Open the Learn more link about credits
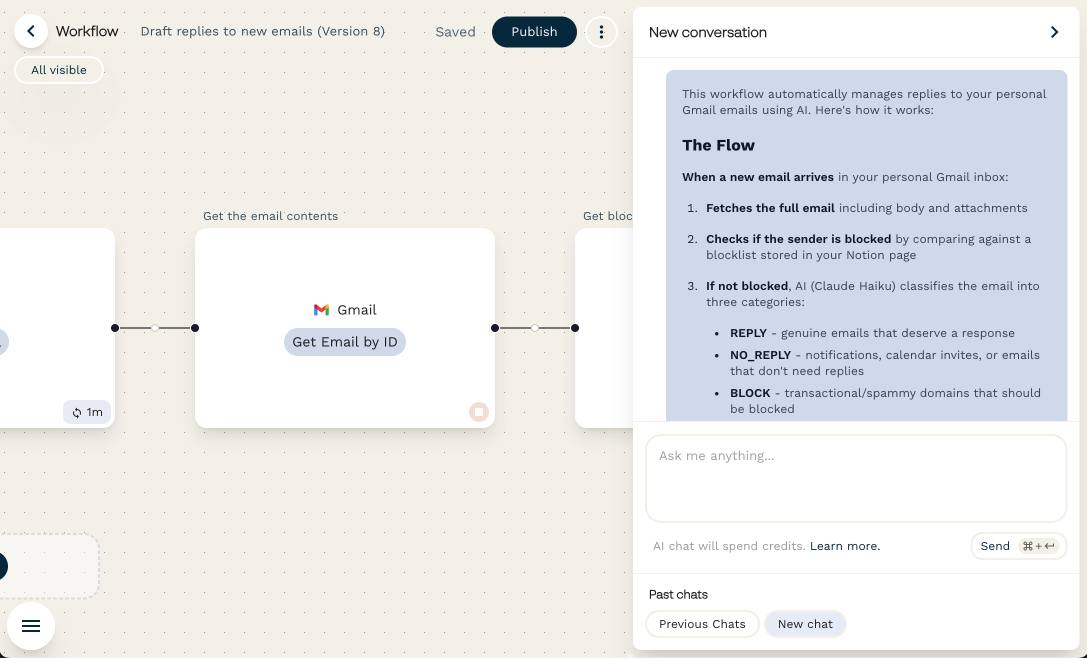1087x658 pixels. pos(844,545)
